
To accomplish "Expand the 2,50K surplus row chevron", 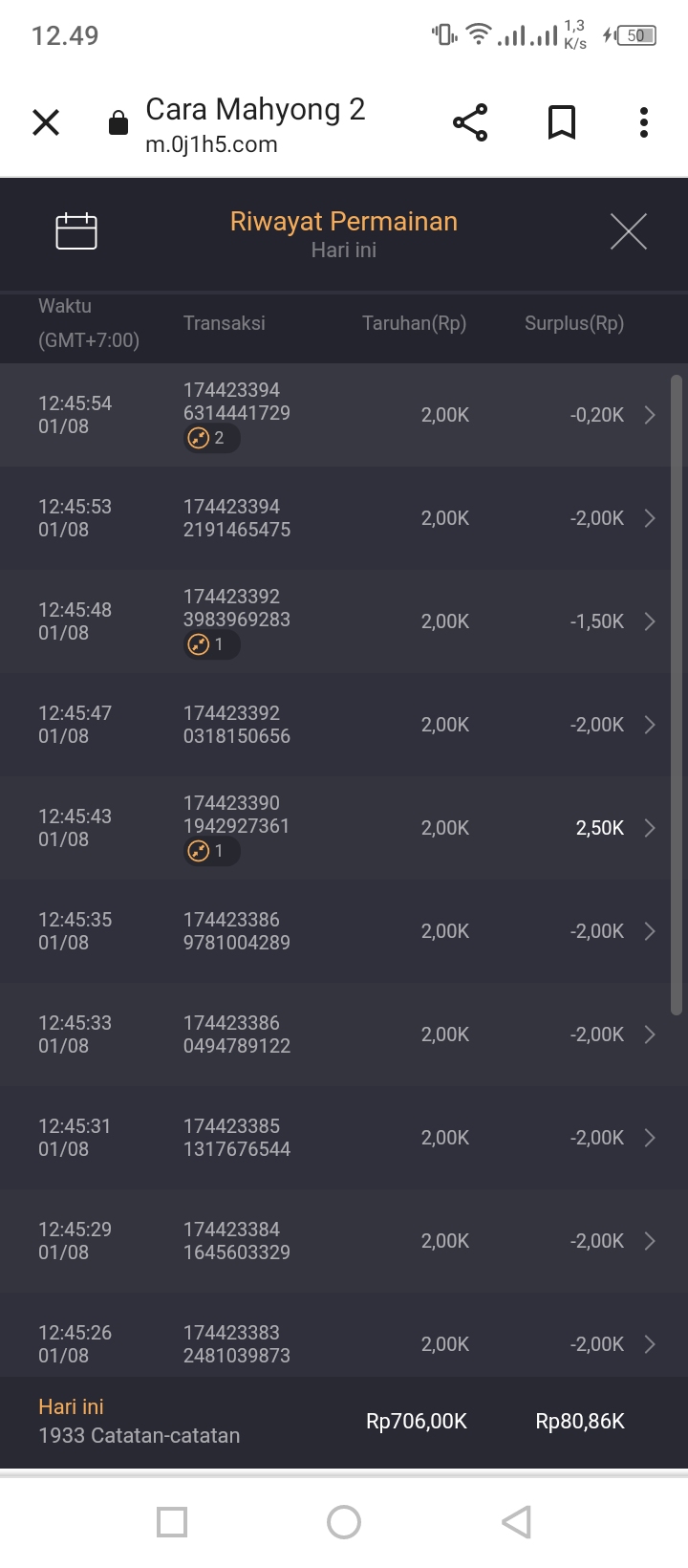I will [x=650, y=828].
